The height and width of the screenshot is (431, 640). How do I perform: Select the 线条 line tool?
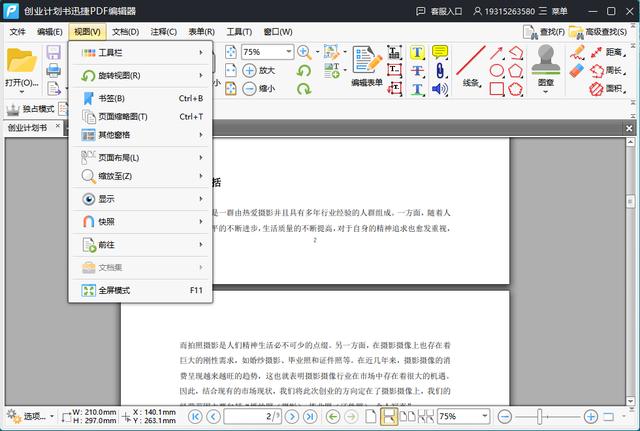(471, 67)
